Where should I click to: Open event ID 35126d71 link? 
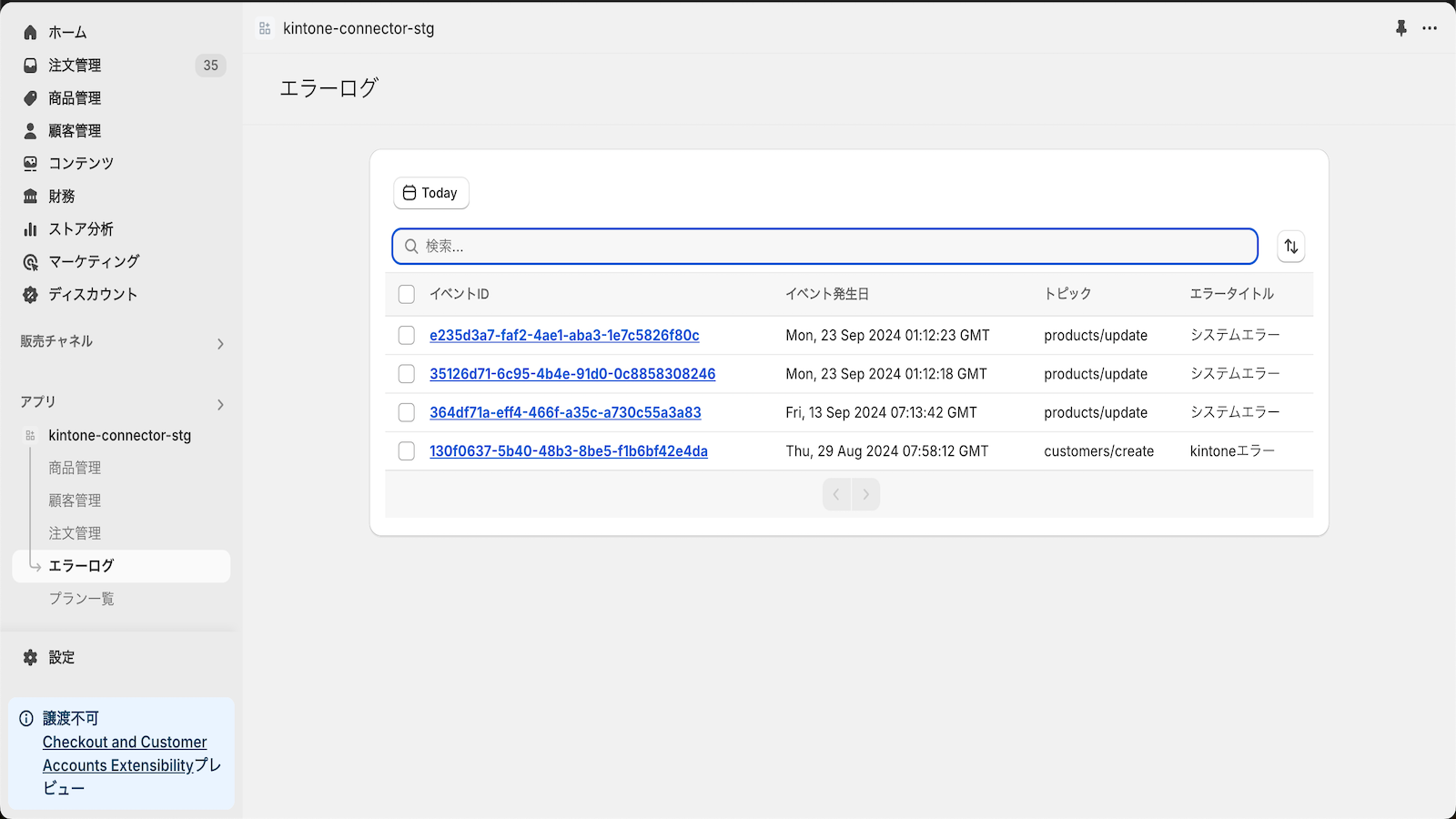pos(572,374)
